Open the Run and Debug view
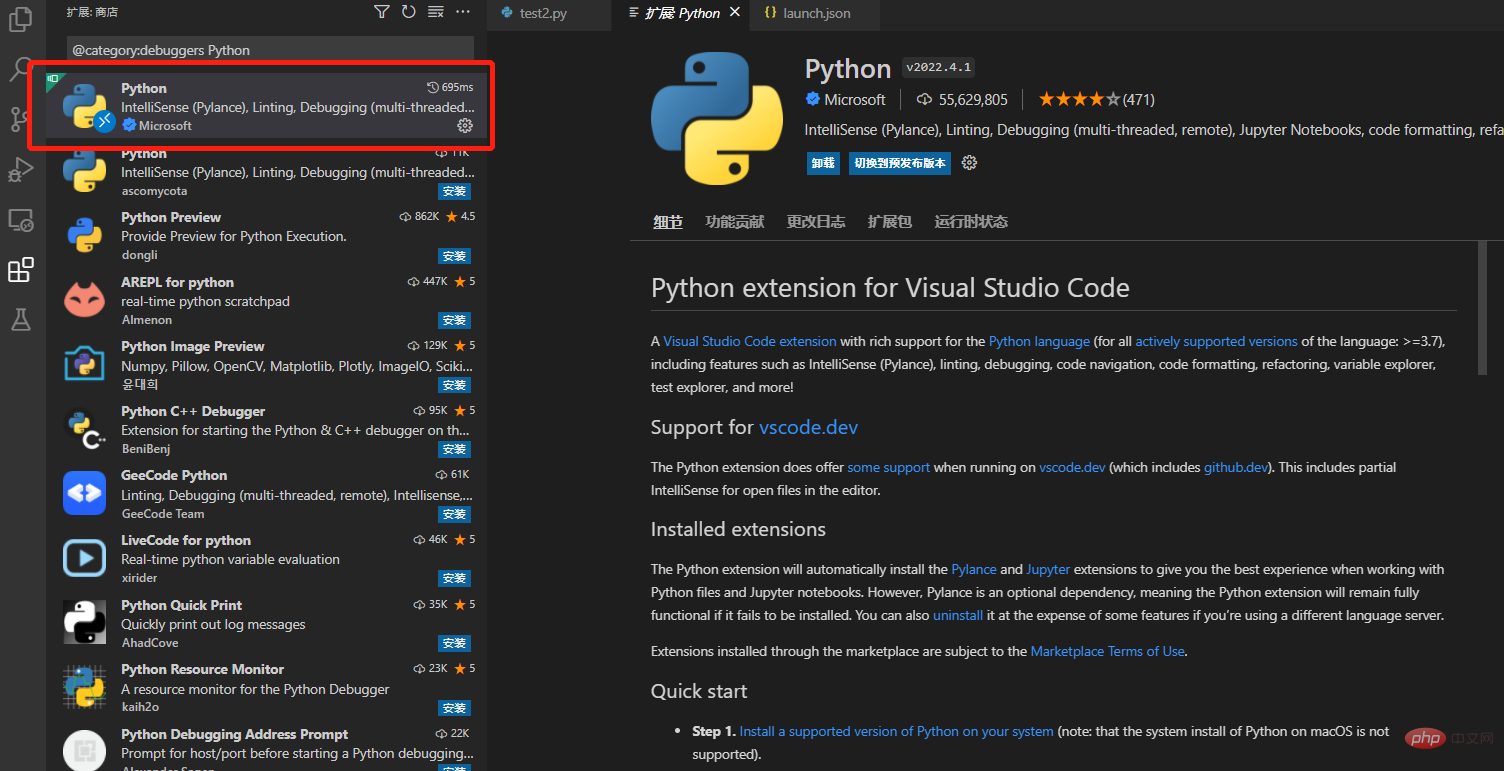The width and height of the screenshot is (1504, 771). 21,169
